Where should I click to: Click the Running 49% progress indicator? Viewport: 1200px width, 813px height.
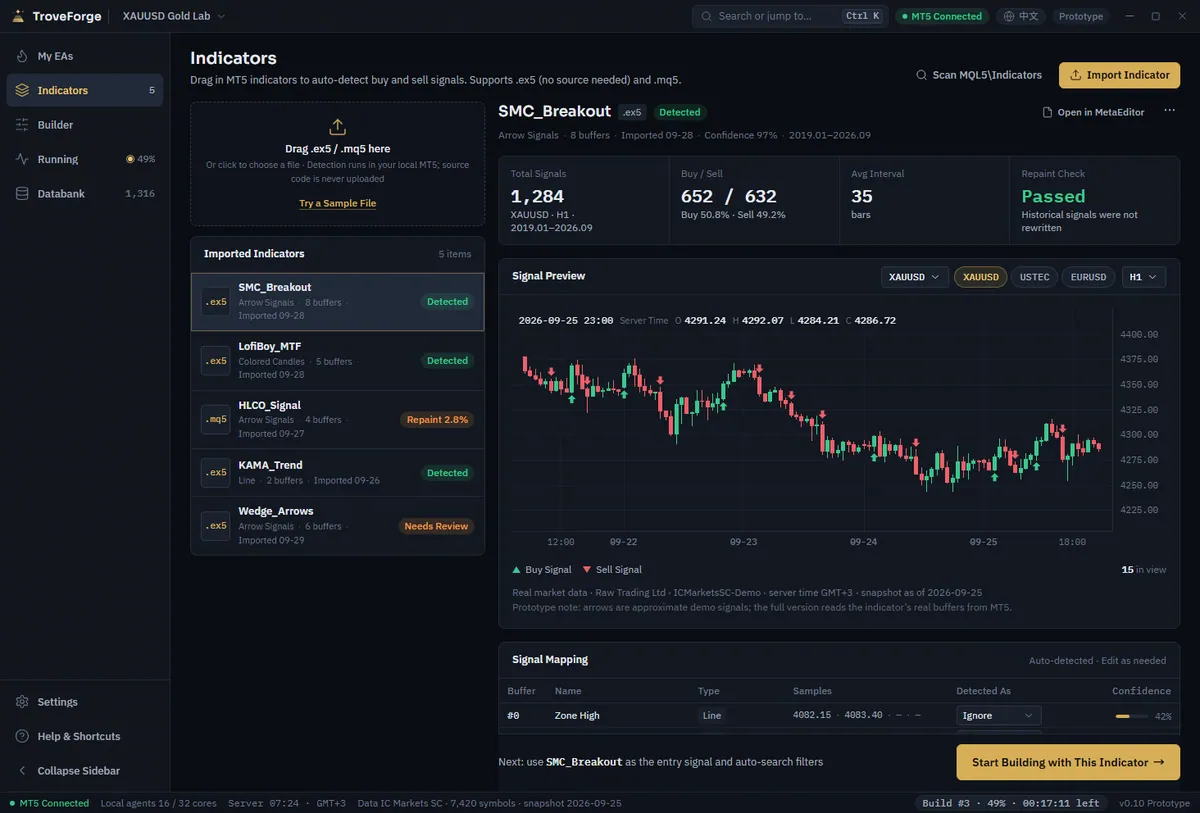[140, 159]
